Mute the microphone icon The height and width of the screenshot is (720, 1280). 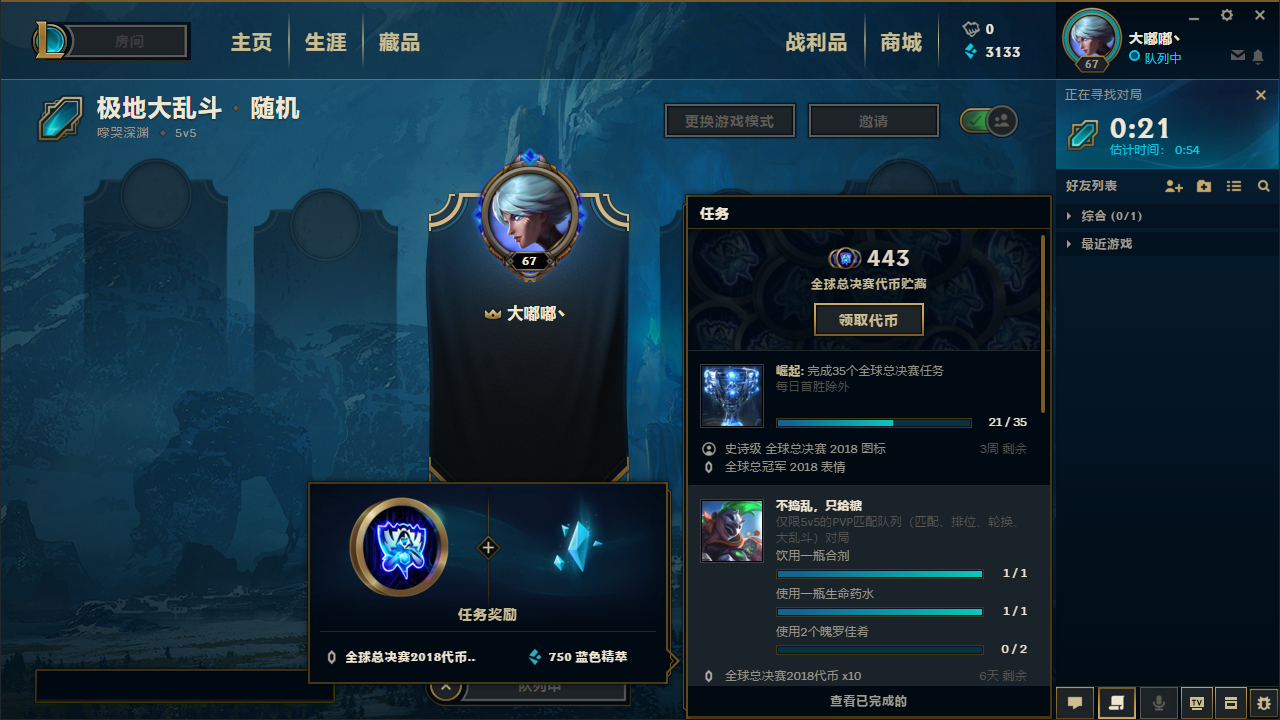click(x=1159, y=703)
